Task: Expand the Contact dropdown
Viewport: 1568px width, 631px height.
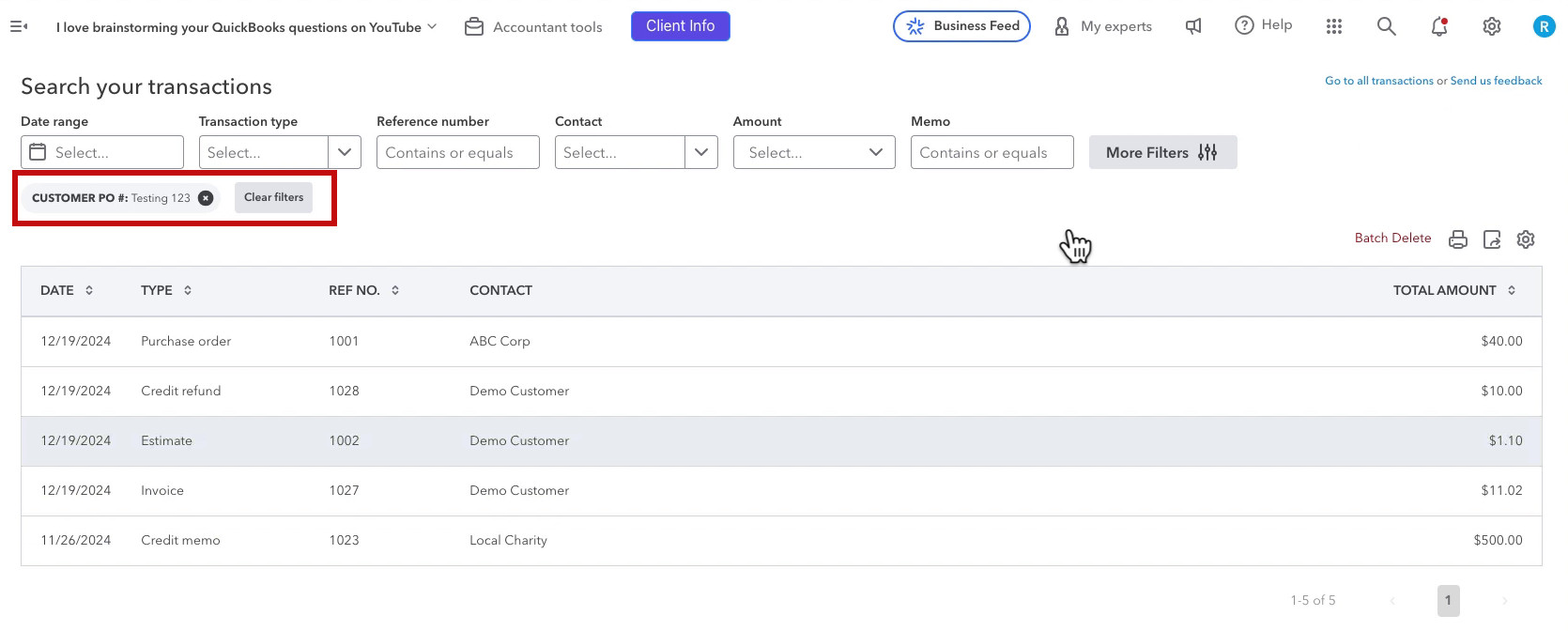Action: click(x=701, y=152)
